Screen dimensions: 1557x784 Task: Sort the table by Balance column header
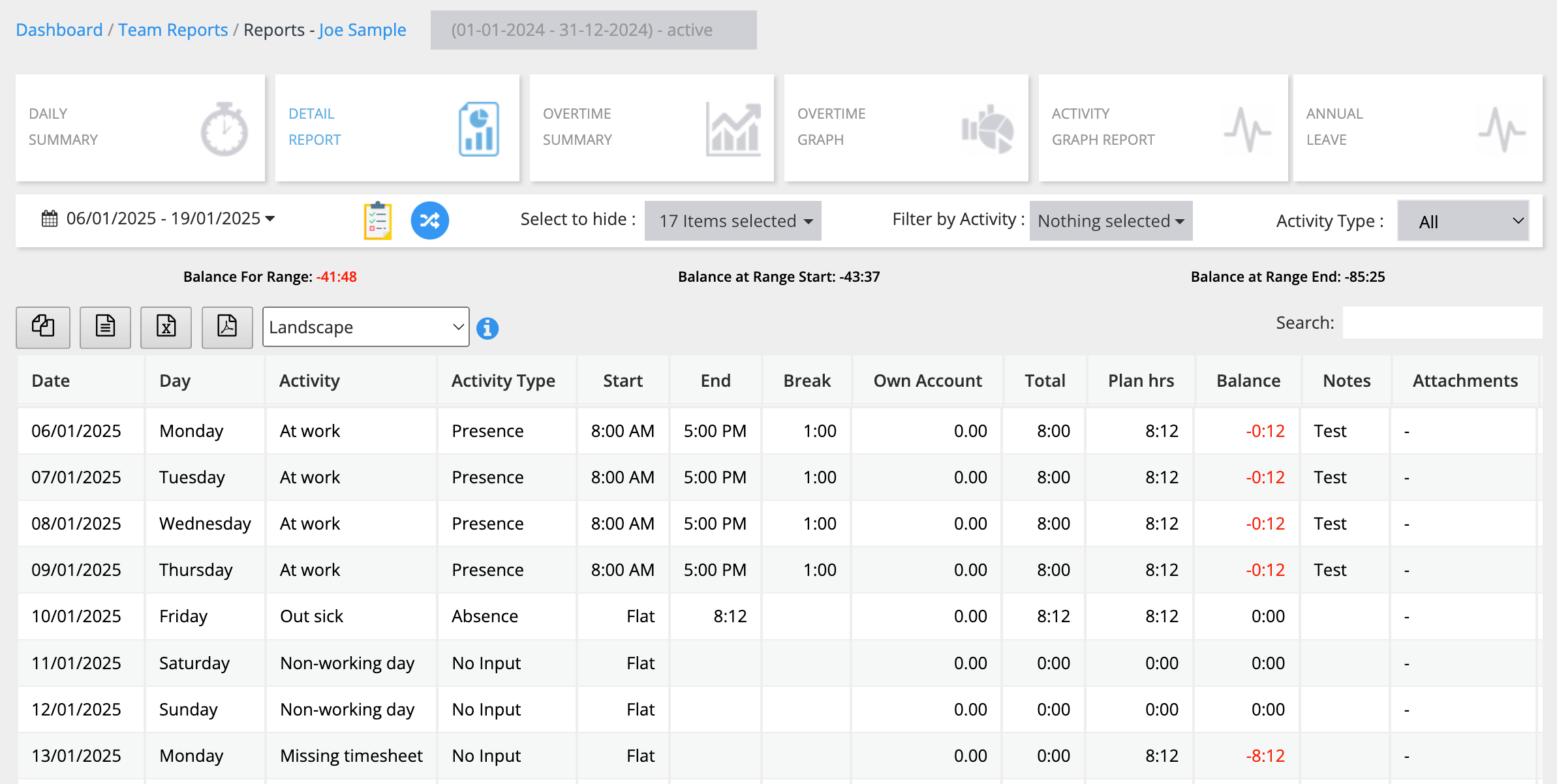(1248, 381)
